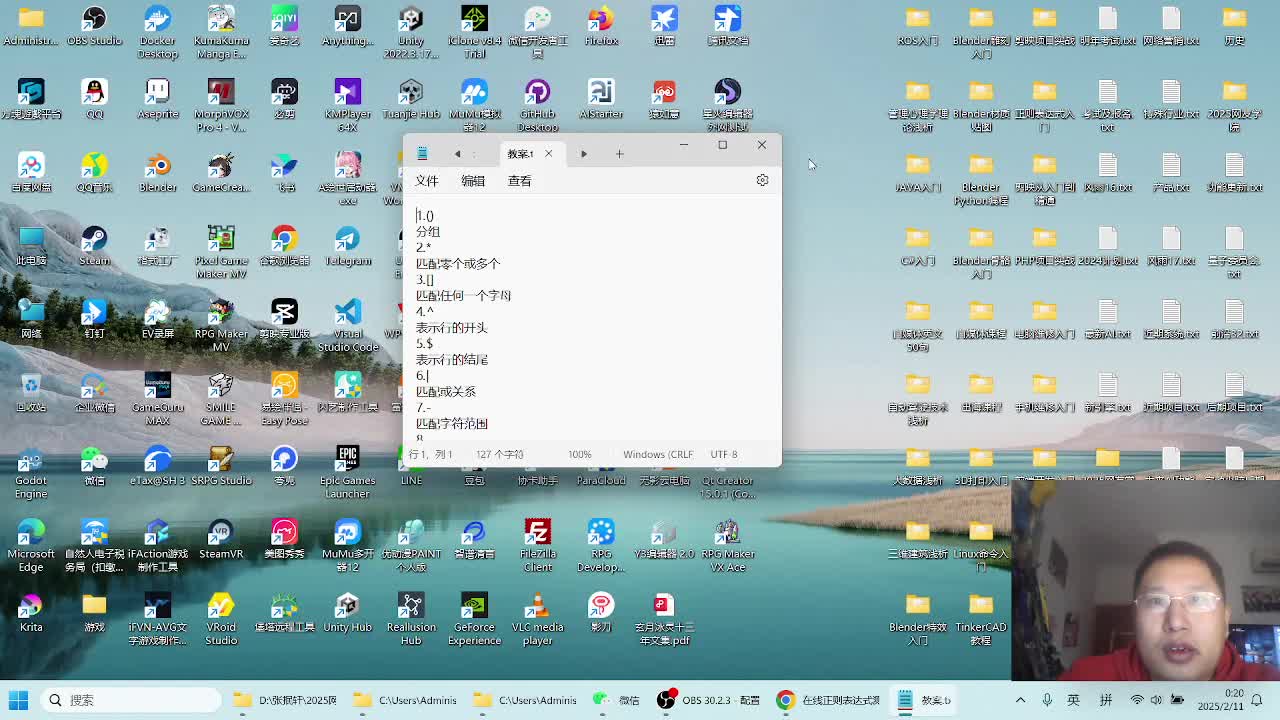Launch Blender from the desktop
Image resolution: width=1280 pixels, height=720 pixels.
coord(157,172)
